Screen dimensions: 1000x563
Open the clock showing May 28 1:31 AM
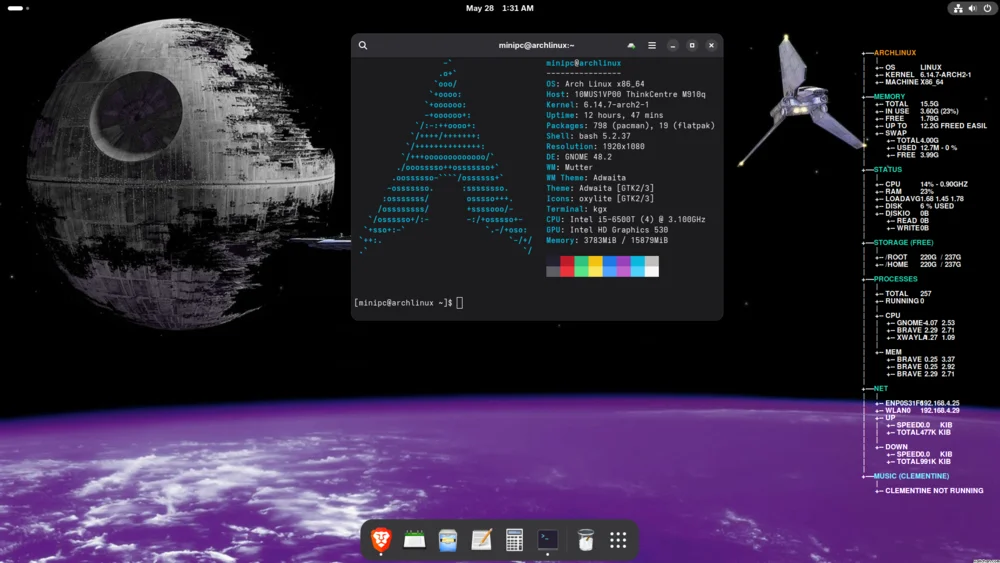coord(499,8)
